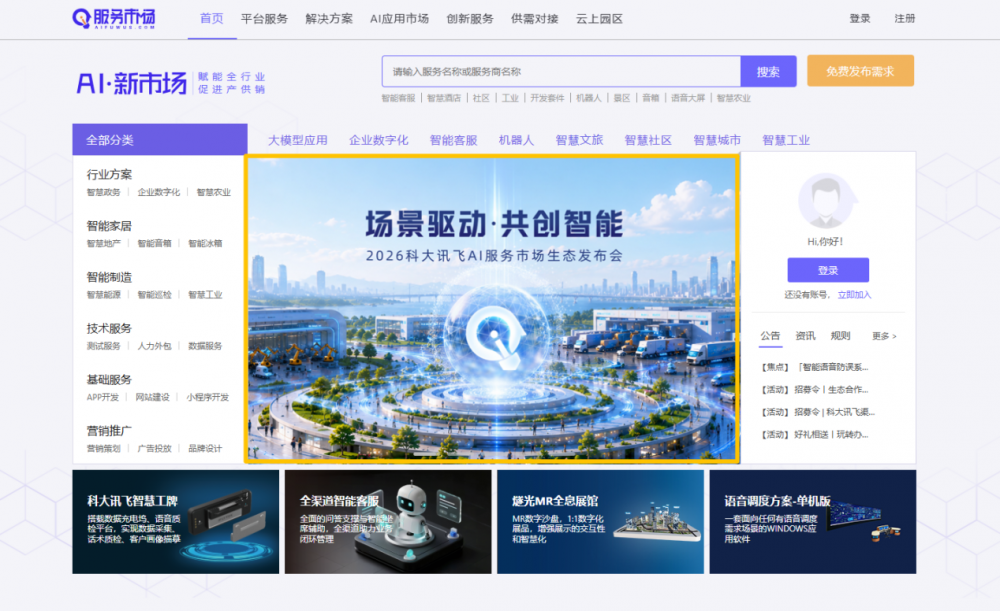The width and height of the screenshot is (1000, 611).
Task: Open the 智慧社区 category tab
Action: 648,140
